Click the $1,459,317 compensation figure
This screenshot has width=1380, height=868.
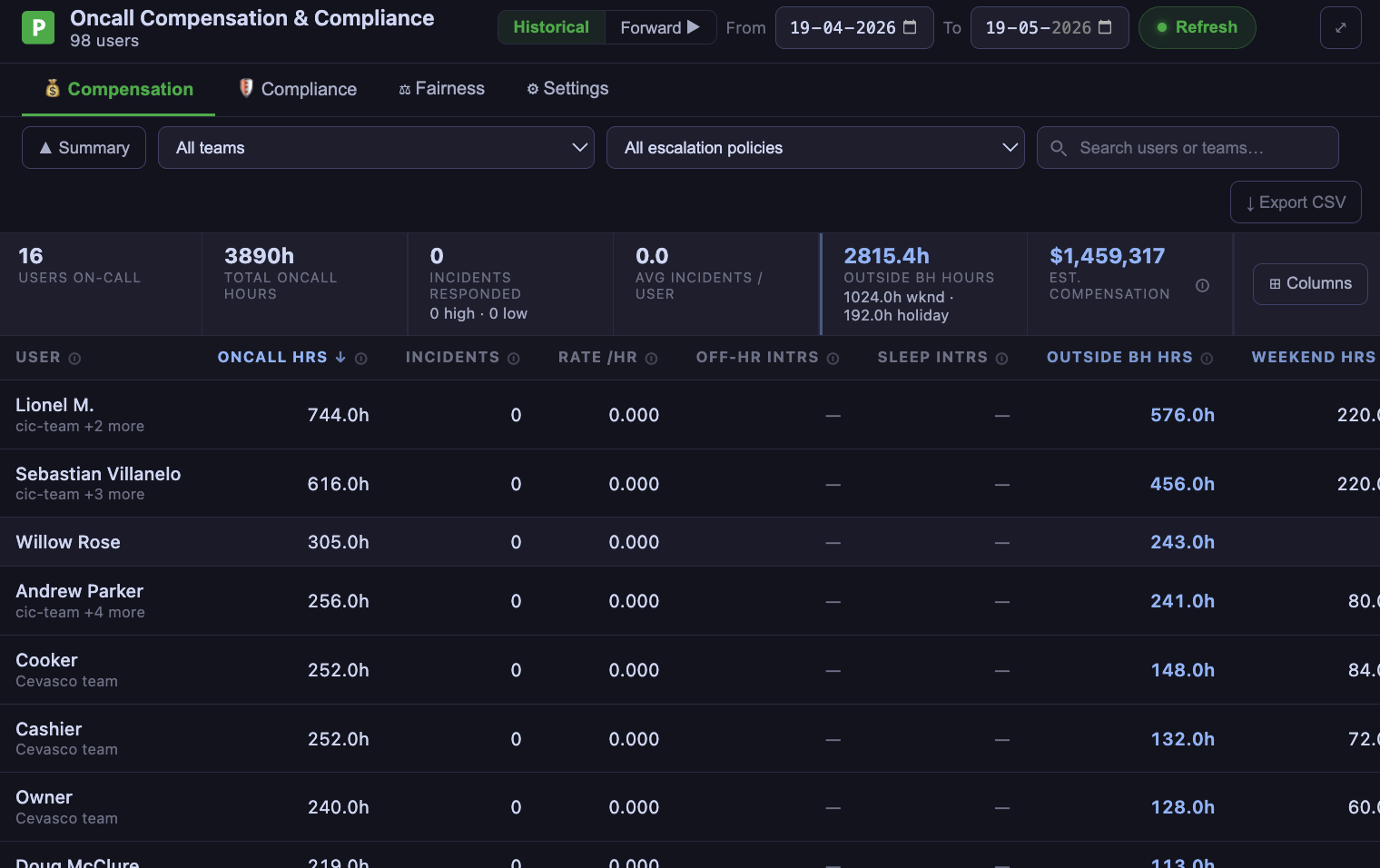point(1107,256)
